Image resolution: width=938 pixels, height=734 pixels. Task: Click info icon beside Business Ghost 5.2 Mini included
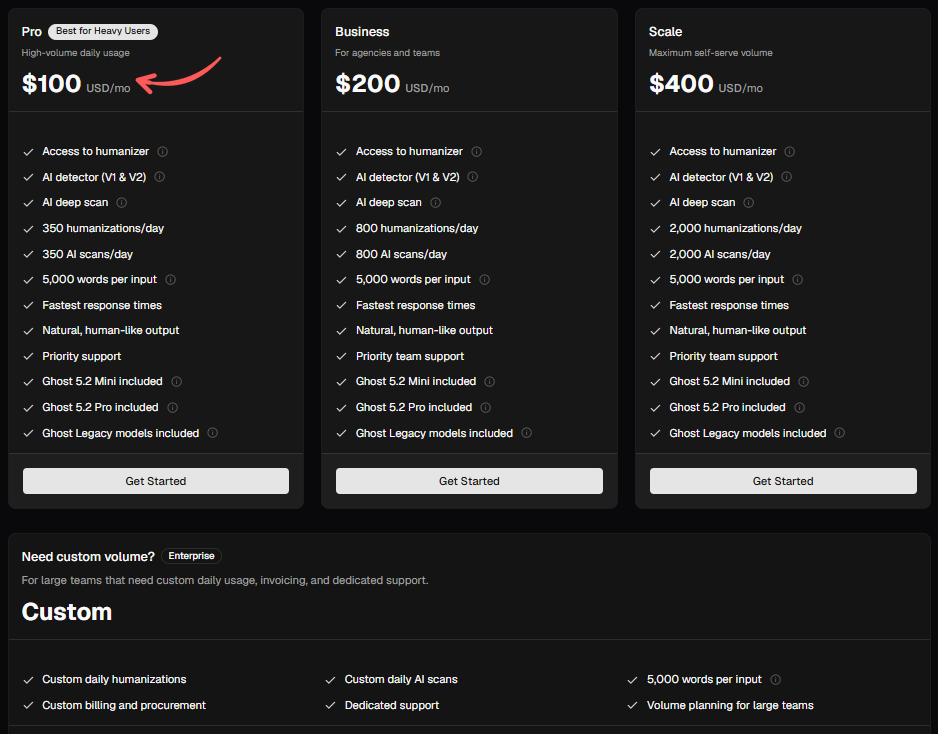tap(489, 382)
